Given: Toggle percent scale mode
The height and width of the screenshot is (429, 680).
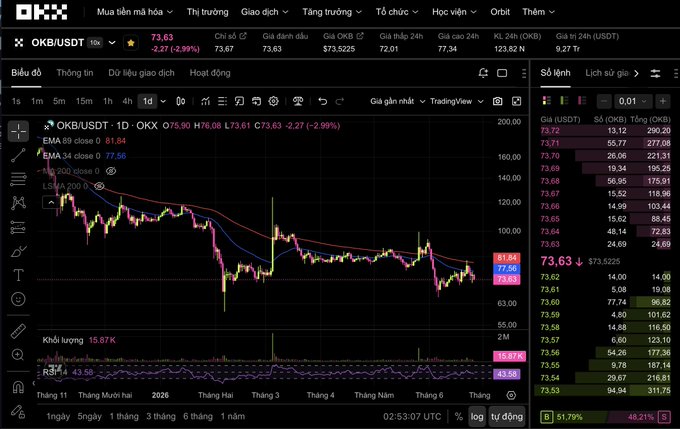Looking at the screenshot, I should point(458,417).
